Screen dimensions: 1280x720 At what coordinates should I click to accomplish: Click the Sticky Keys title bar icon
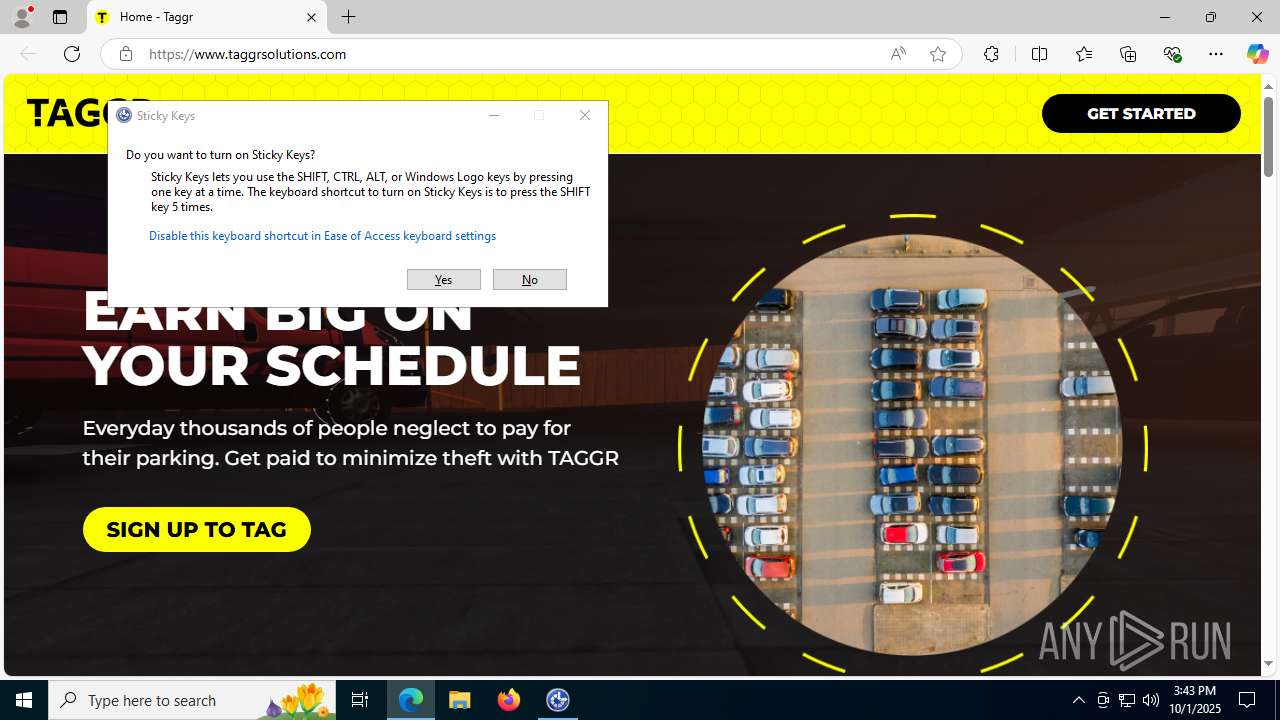124,115
